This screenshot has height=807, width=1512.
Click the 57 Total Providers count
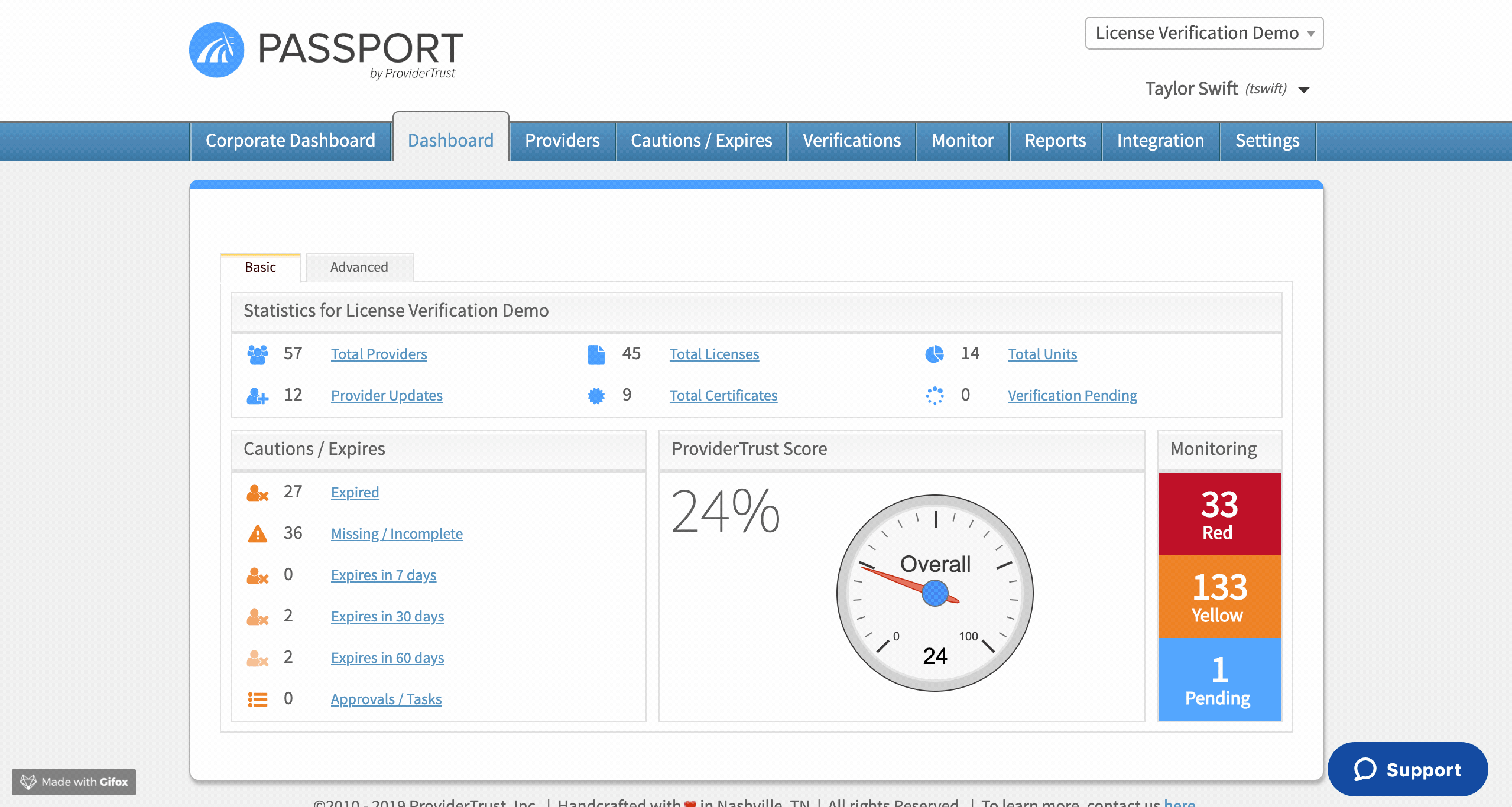293,353
